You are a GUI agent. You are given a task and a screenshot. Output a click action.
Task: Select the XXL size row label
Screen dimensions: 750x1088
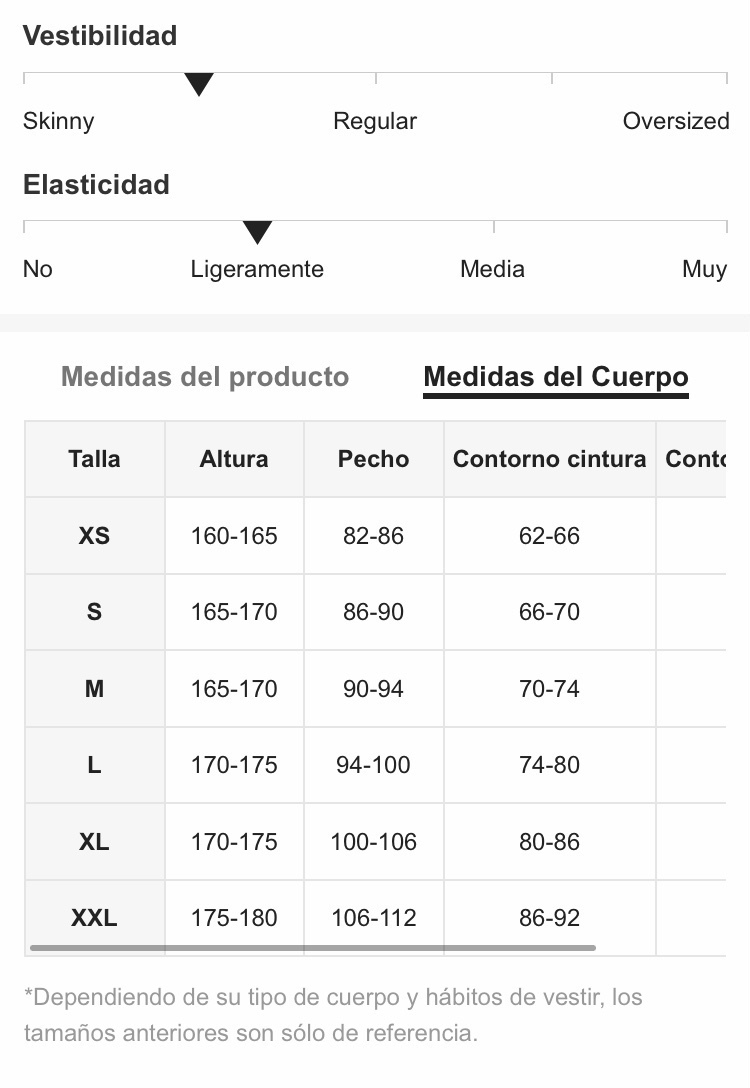click(x=94, y=918)
